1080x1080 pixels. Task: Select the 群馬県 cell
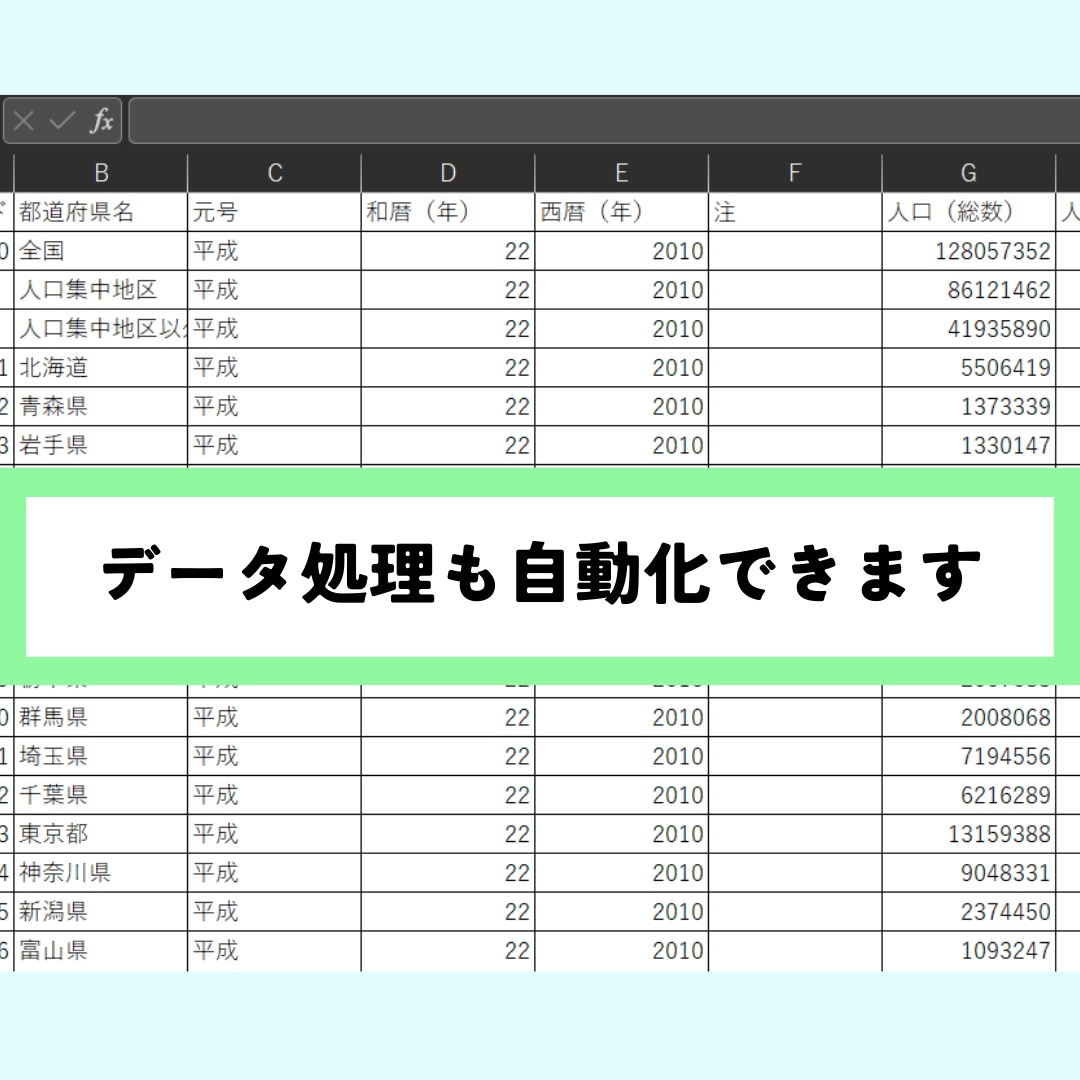tap(101, 718)
